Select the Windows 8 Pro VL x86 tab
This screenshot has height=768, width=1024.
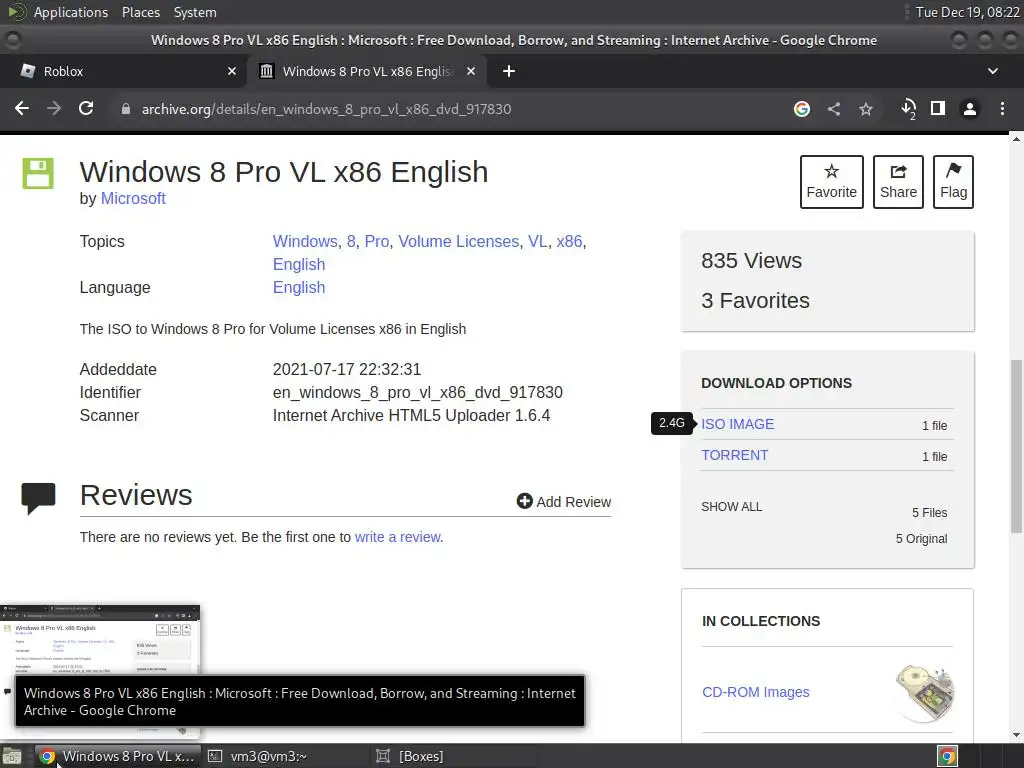click(366, 71)
